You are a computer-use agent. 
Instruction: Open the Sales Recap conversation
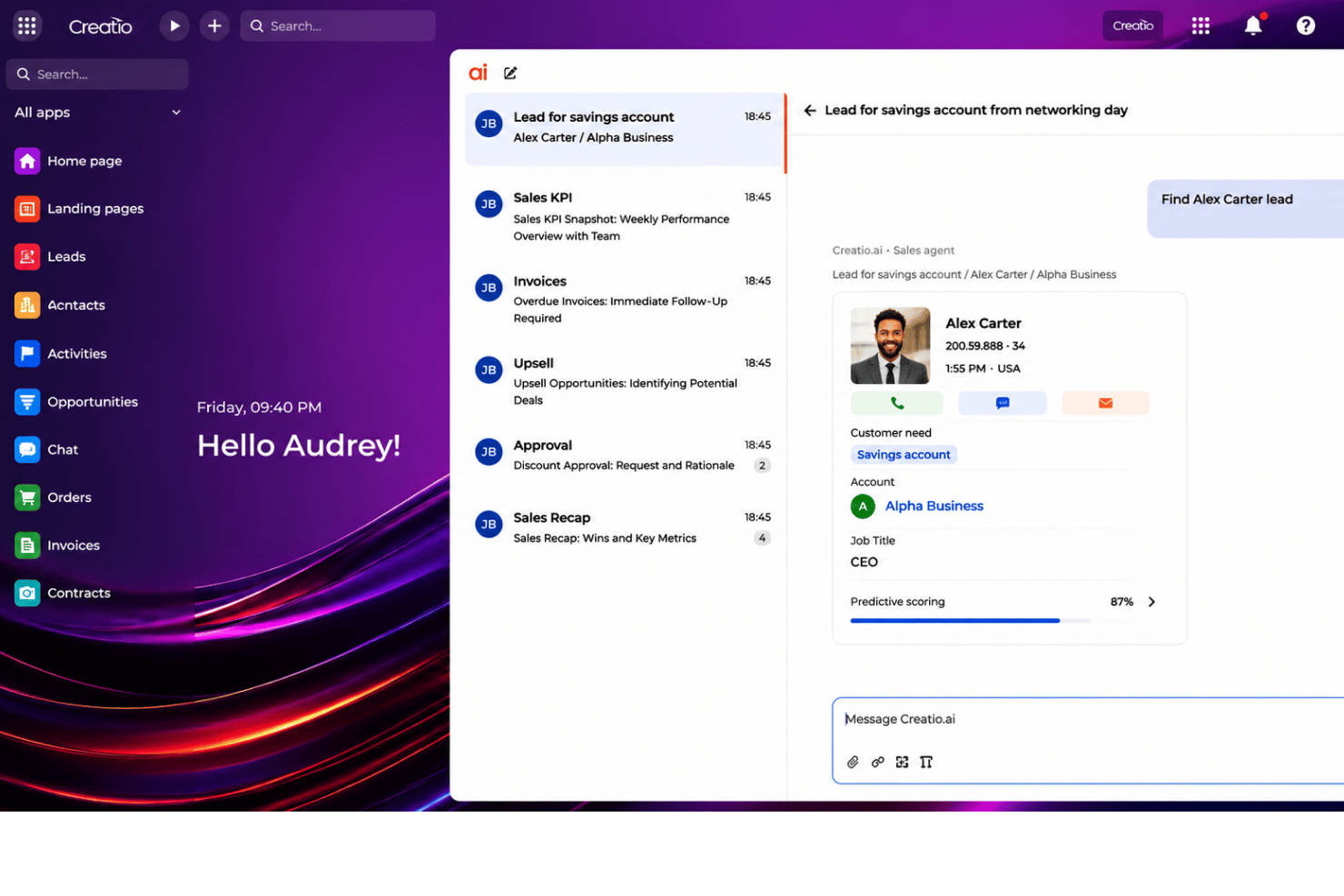click(x=625, y=527)
